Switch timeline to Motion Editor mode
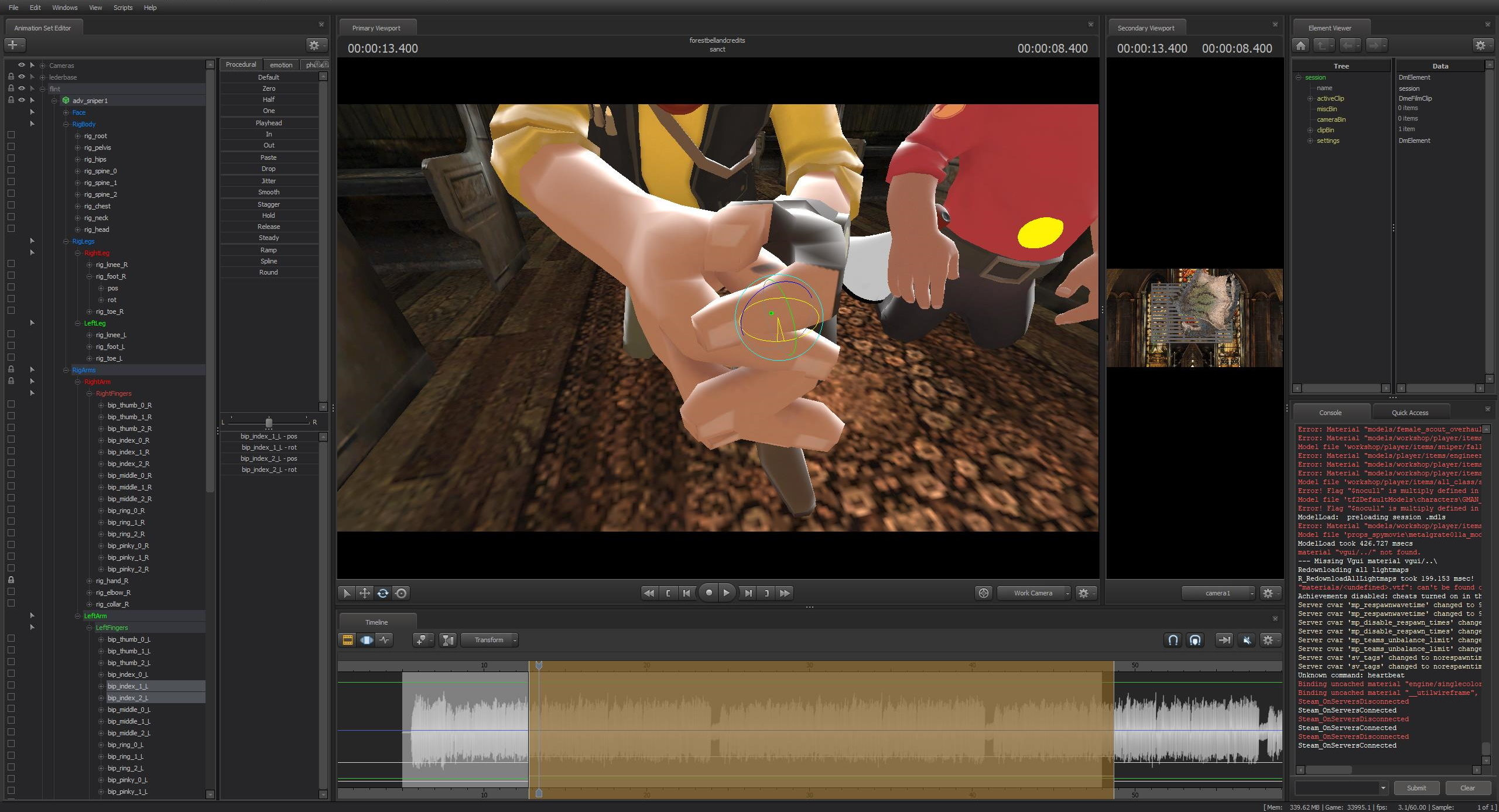 pyautogui.click(x=366, y=640)
